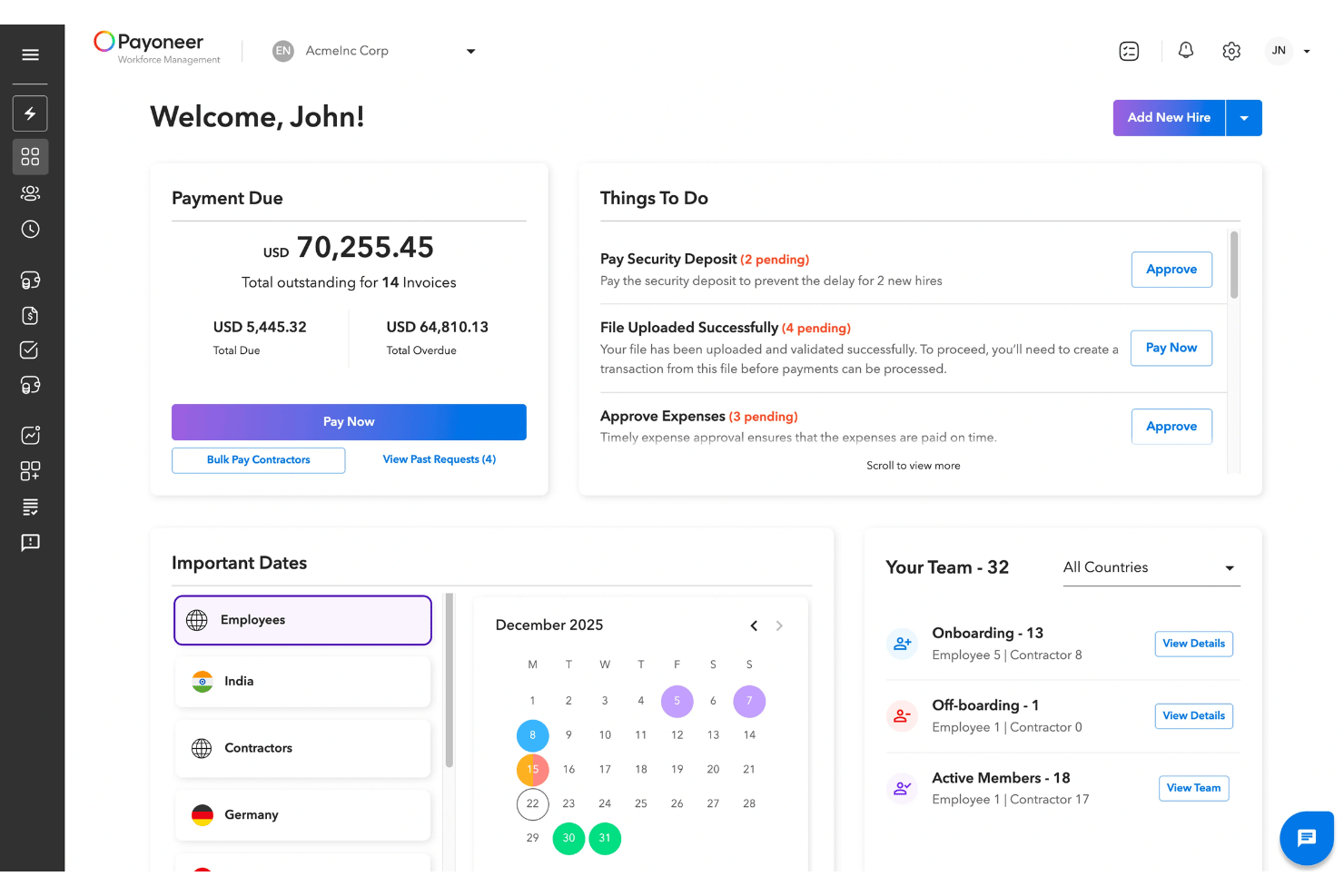Viewport: 1344px width, 896px height.
Task: Click the Add New Hire button
Action: pos(1169,118)
